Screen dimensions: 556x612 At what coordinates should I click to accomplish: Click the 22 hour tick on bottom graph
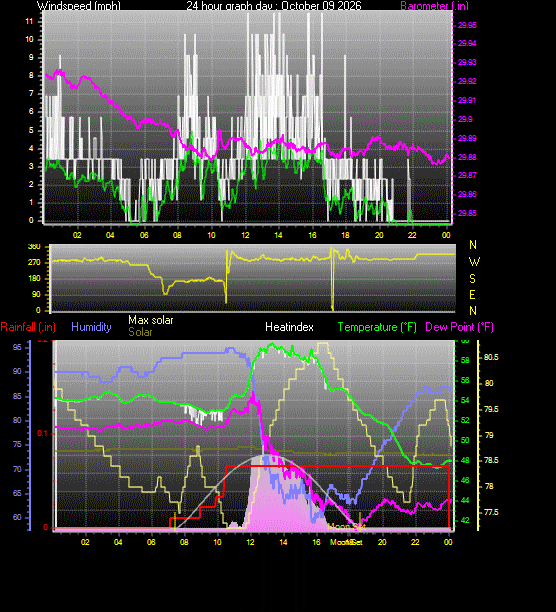click(x=415, y=542)
